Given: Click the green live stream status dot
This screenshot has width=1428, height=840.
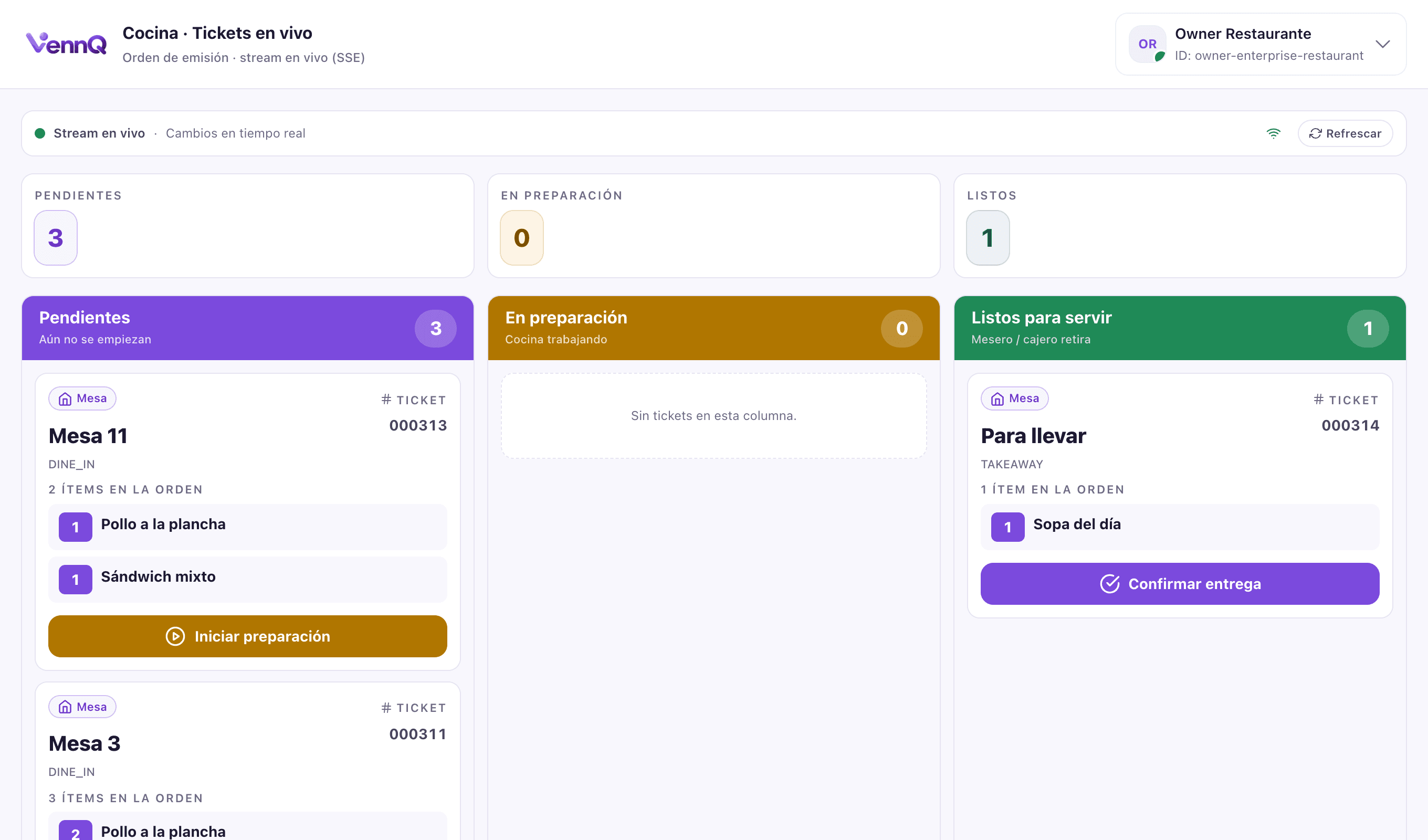Looking at the screenshot, I should point(40,133).
